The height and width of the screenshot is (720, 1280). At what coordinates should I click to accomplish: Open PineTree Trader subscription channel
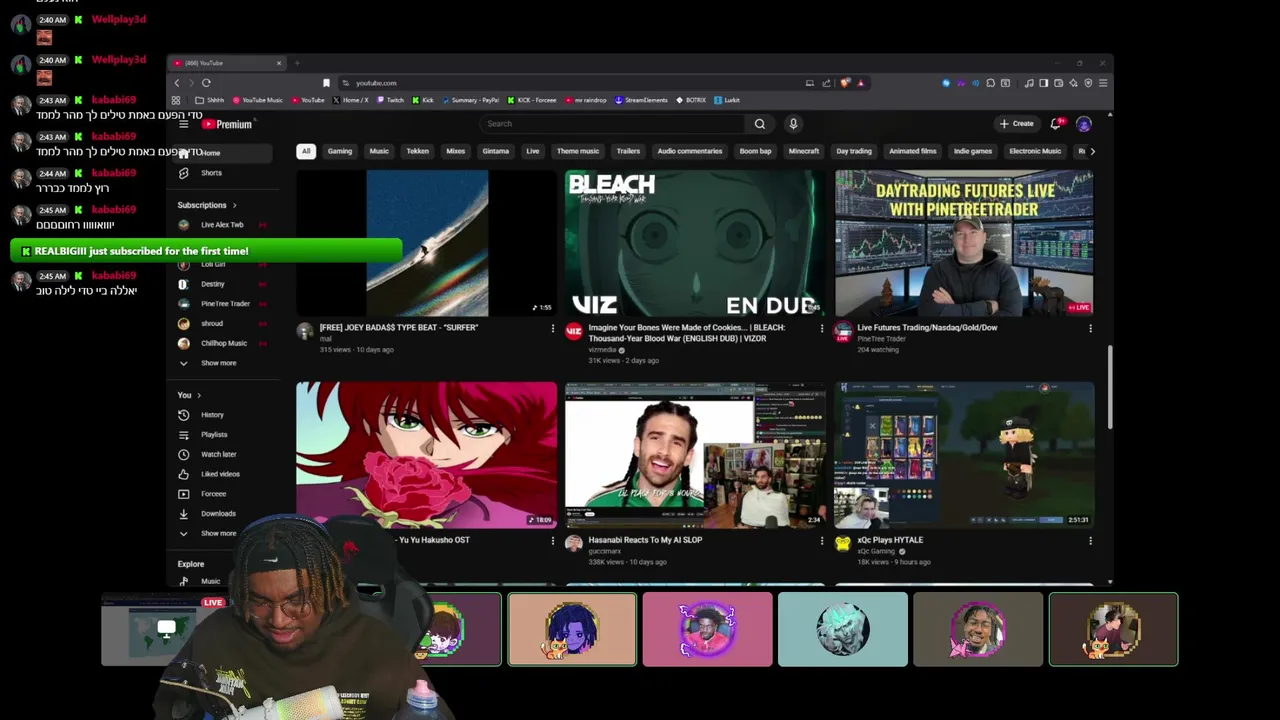224,304
